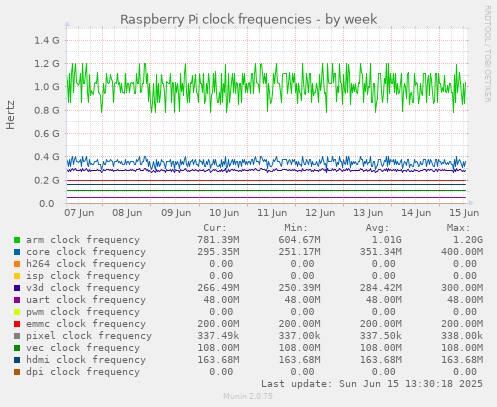The width and height of the screenshot is (497, 407).
Task: Click the pixel minimum value 337.00k
Action: [299, 336]
